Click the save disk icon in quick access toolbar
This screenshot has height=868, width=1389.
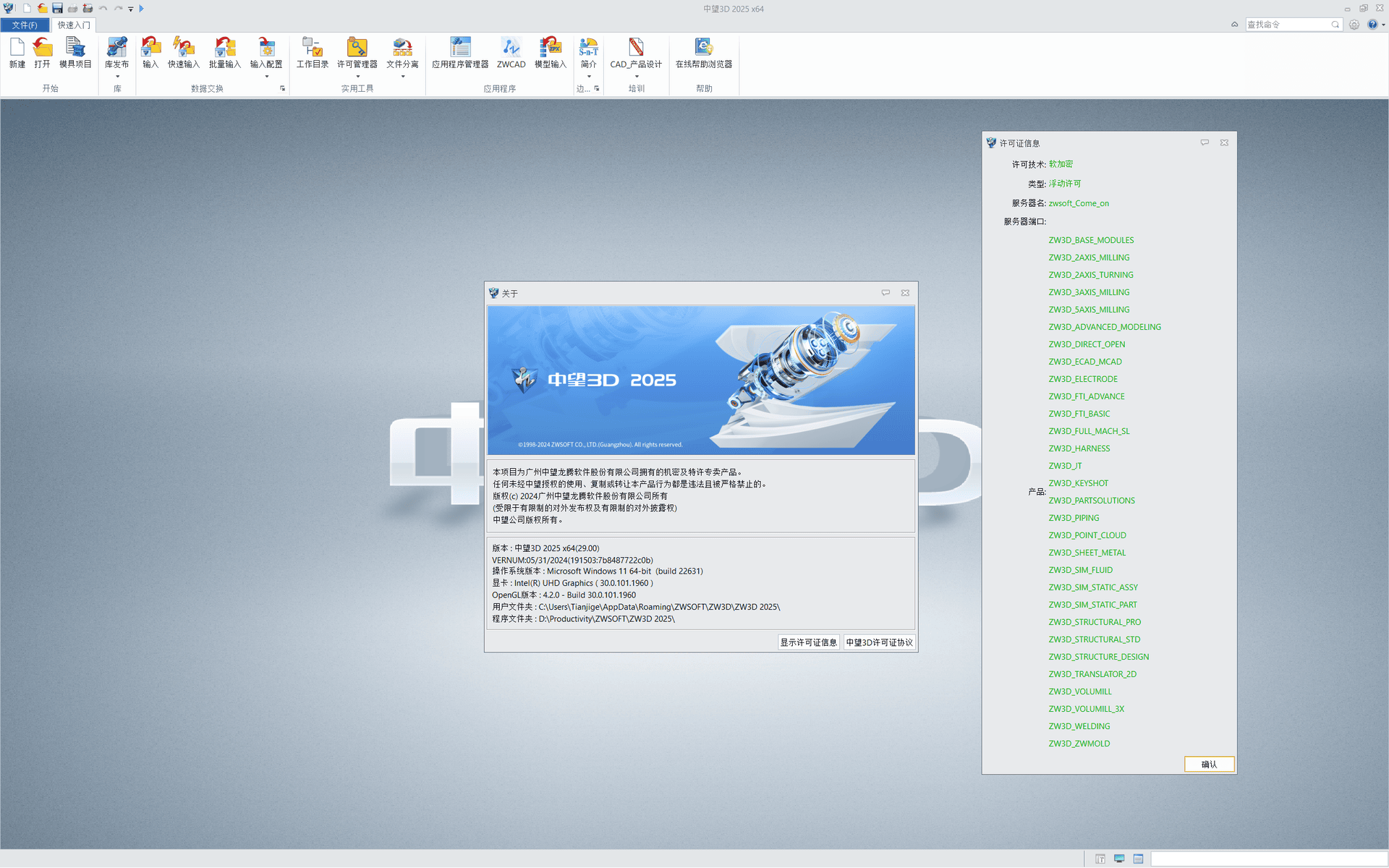pyautogui.click(x=57, y=9)
